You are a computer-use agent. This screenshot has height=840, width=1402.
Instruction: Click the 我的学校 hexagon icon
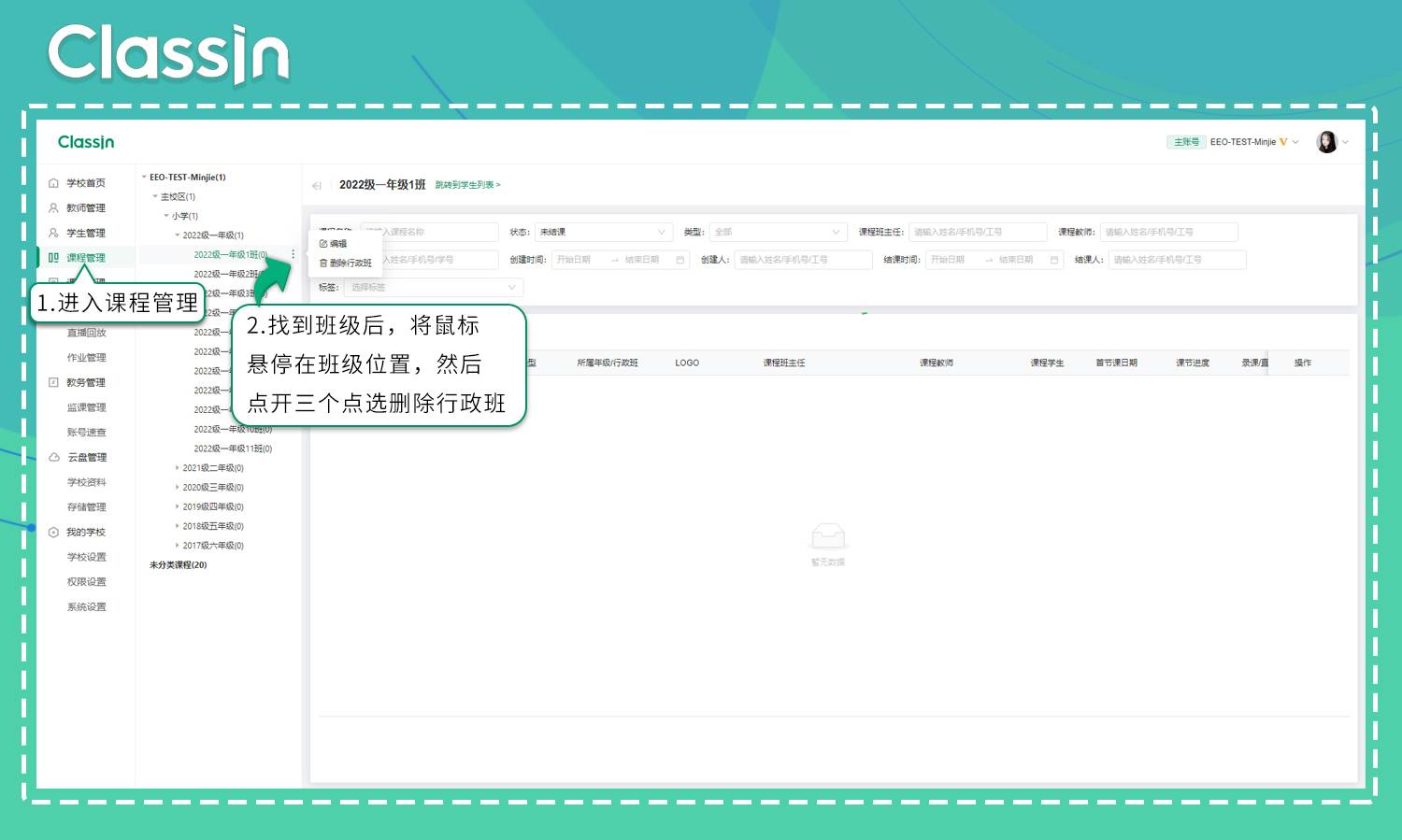coord(53,533)
